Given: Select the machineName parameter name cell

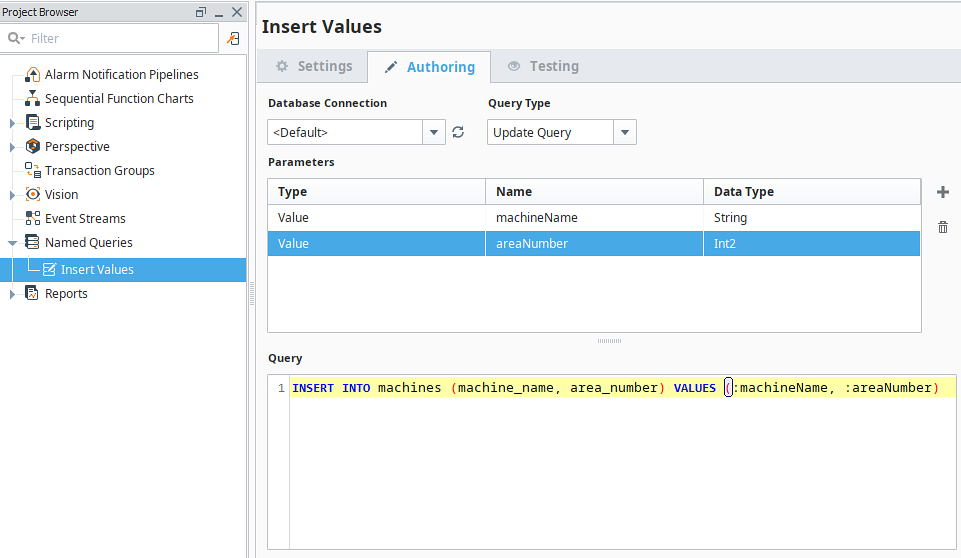Looking at the screenshot, I should click(x=594, y=218).
